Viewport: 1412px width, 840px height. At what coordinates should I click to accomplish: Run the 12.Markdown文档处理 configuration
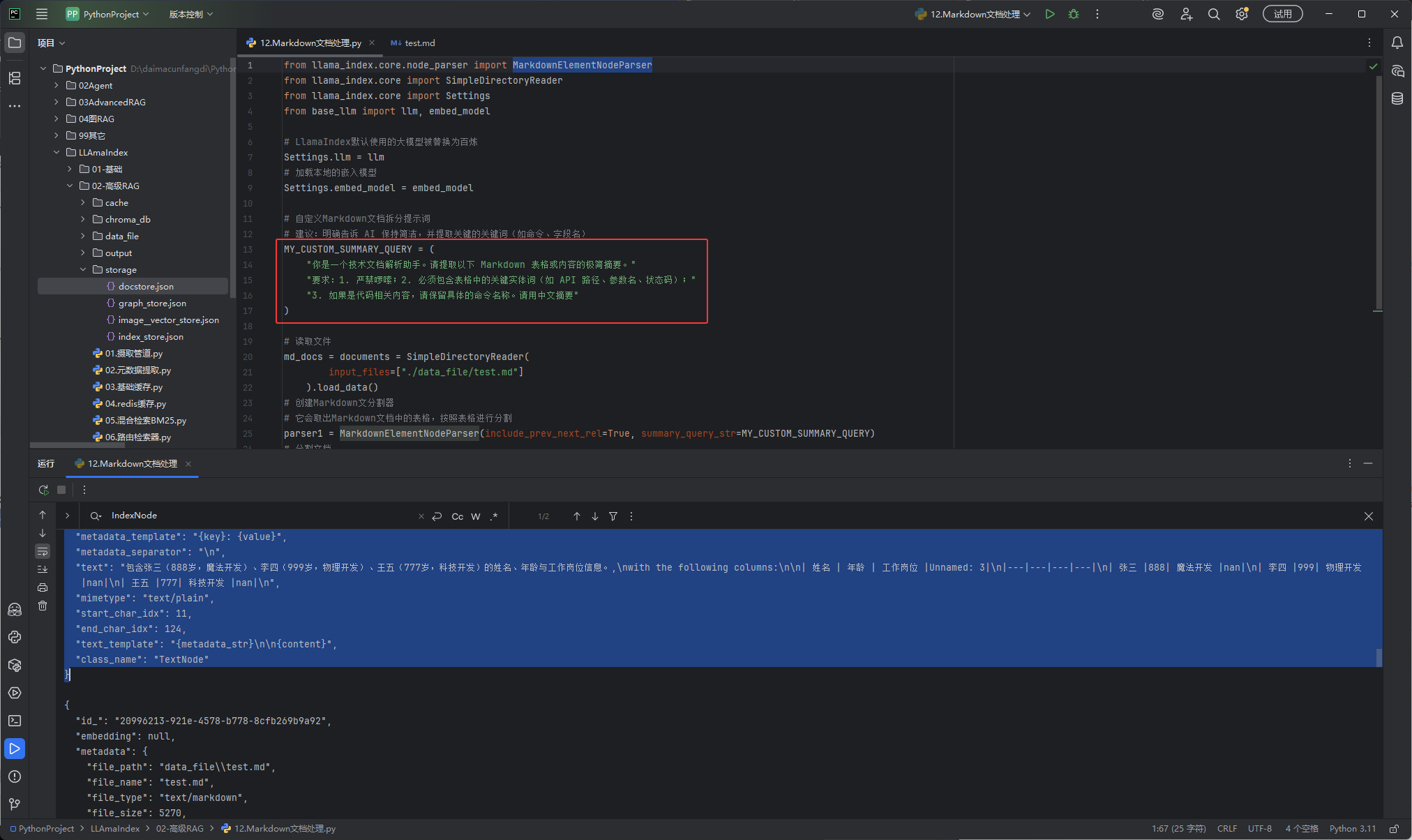tap(1050, 14)
